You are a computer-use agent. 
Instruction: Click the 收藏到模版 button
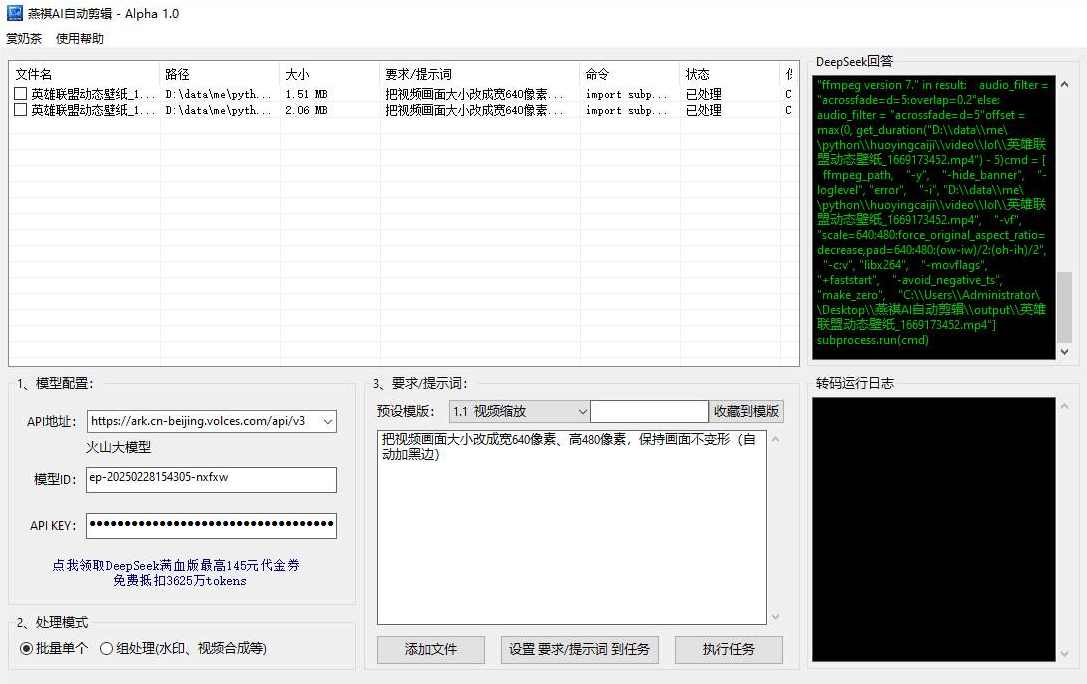(748, 410)
